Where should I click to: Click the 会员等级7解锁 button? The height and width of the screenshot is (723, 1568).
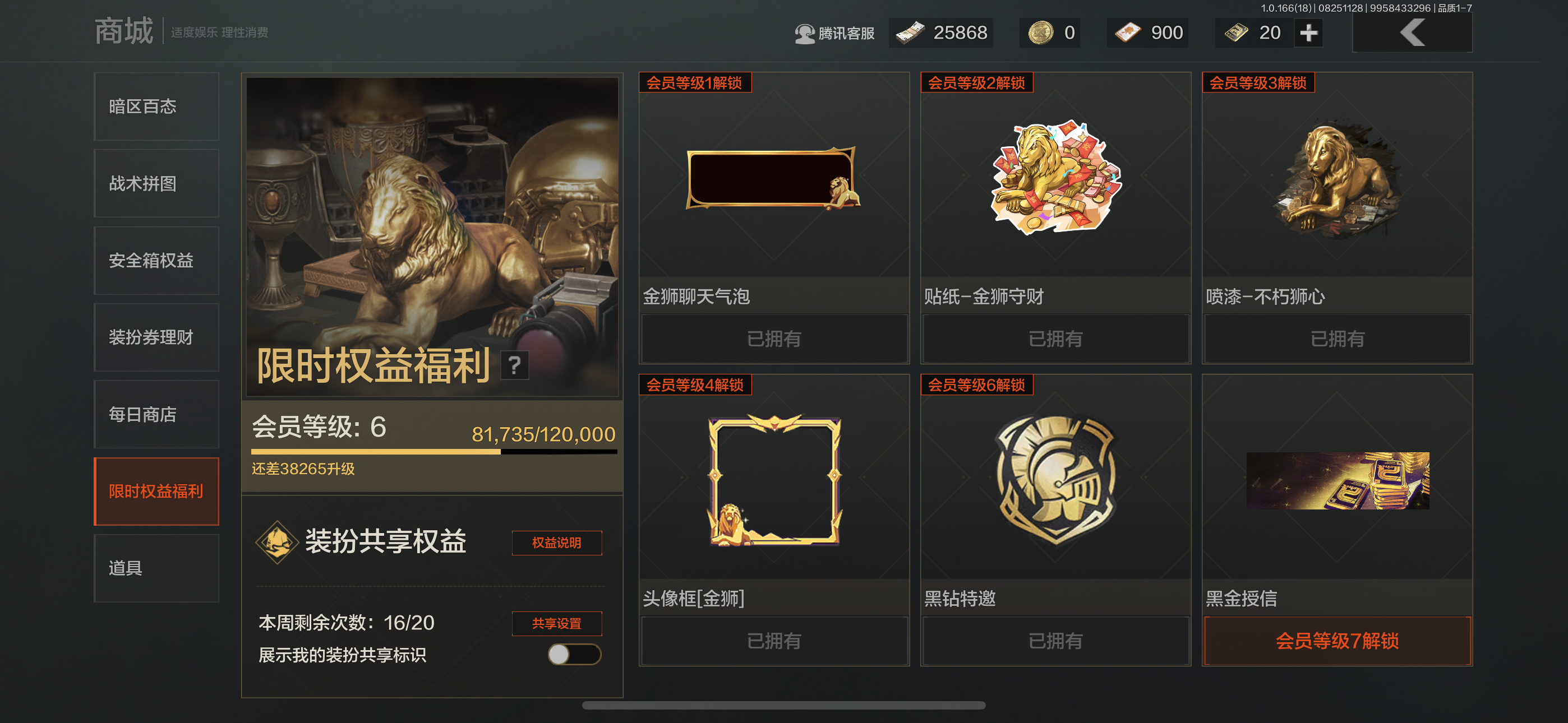coord(1338,641)
